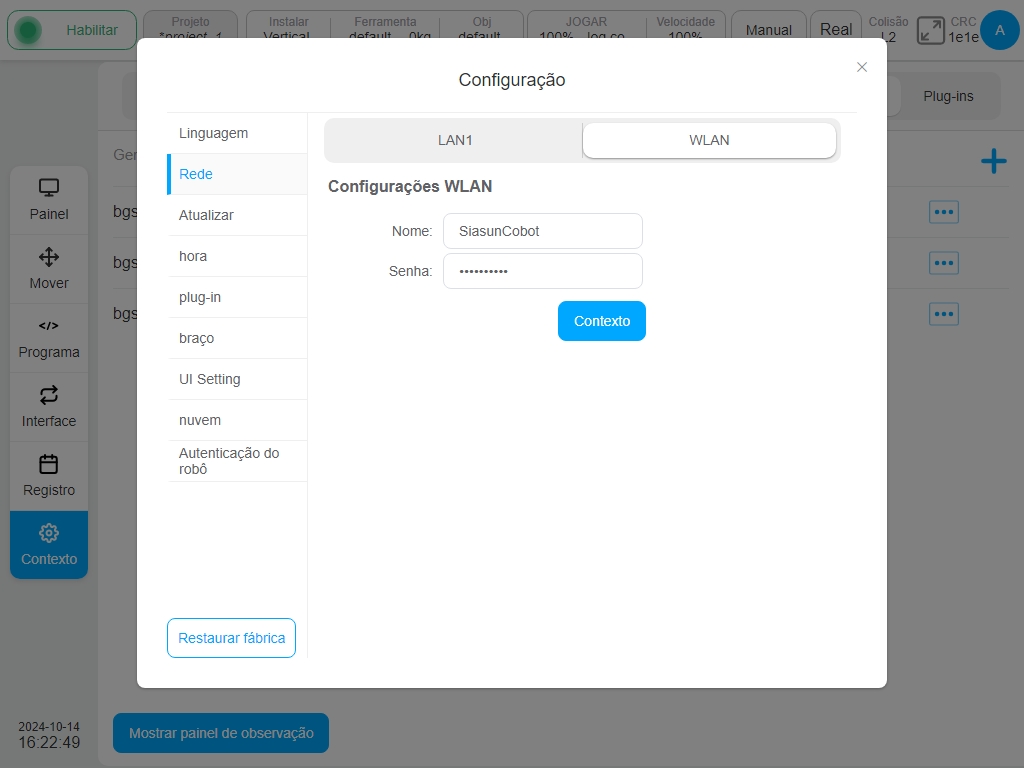Open the braço settings section
The width and height of the screenshot is (1024, 768).
point(238,338)
